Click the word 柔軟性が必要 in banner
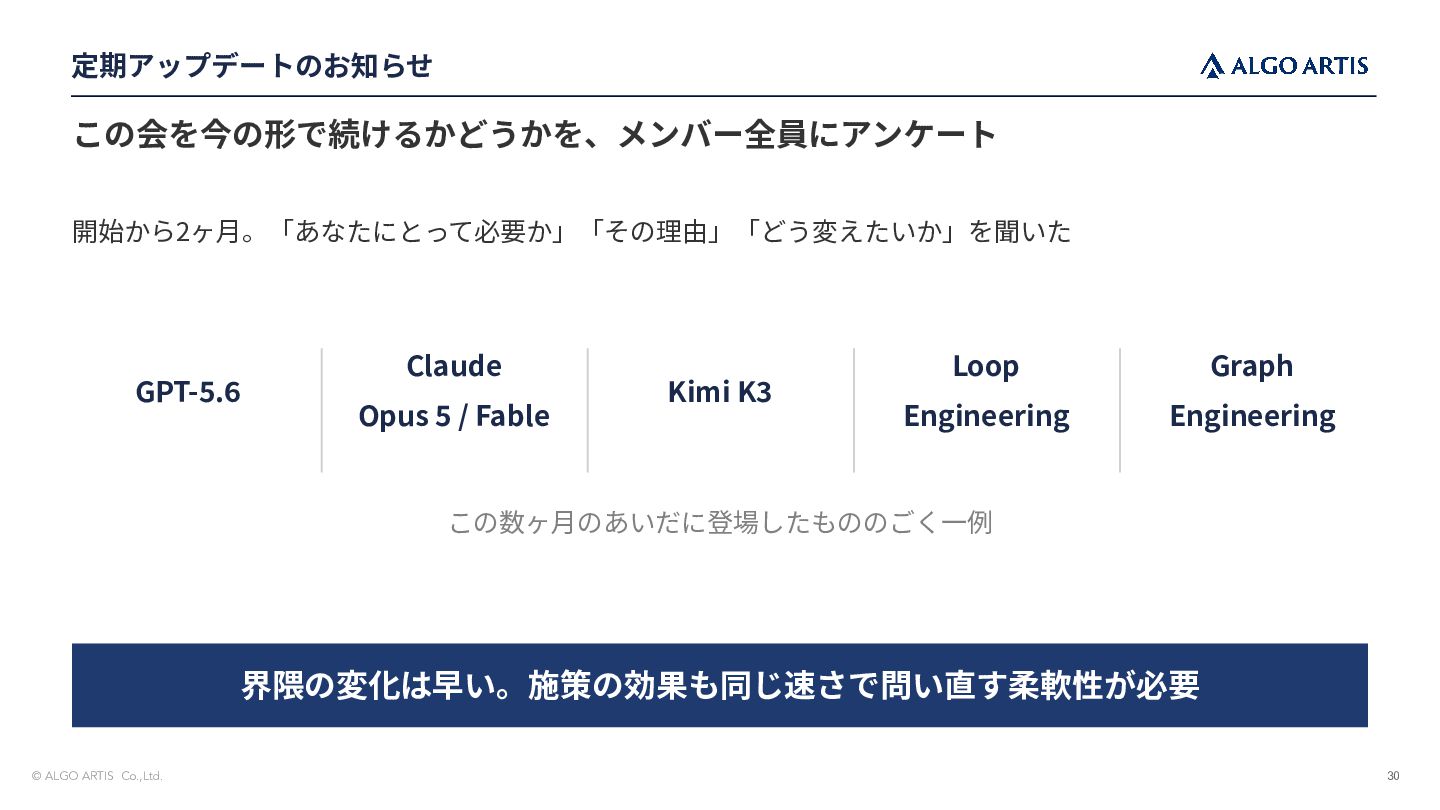 1103,685
